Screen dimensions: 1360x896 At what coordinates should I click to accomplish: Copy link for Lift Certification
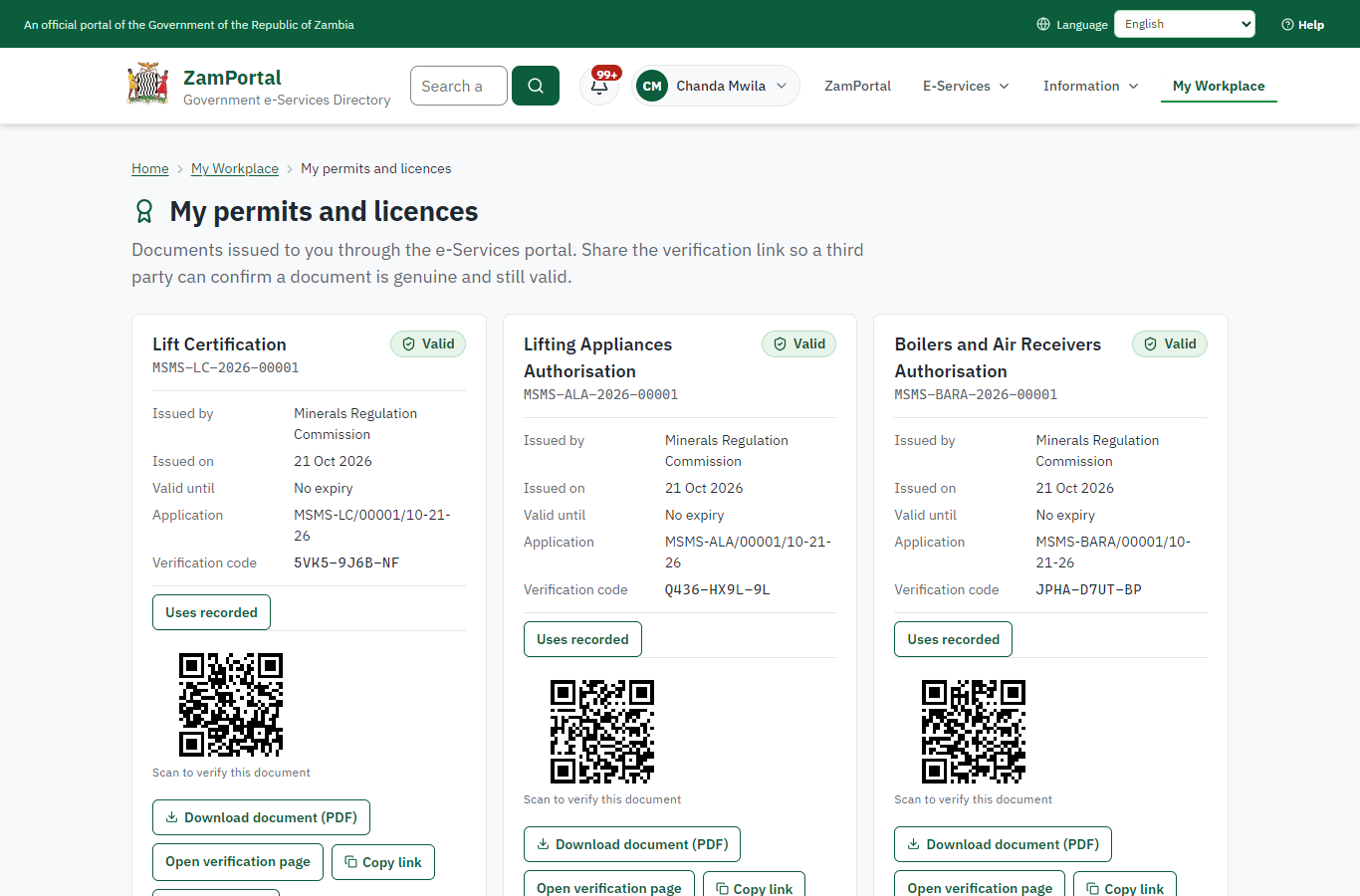[x=383, y=862]
